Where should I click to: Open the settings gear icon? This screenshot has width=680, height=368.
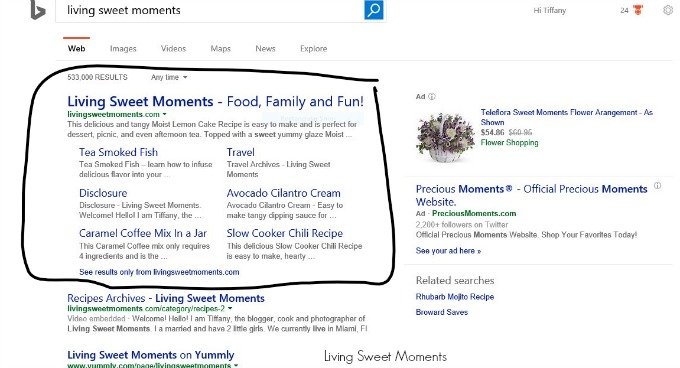(x=668, y=10)
